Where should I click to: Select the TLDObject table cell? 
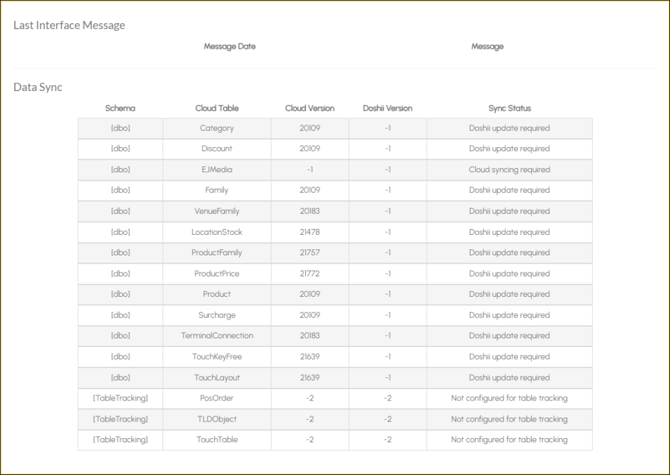point(217,419)
